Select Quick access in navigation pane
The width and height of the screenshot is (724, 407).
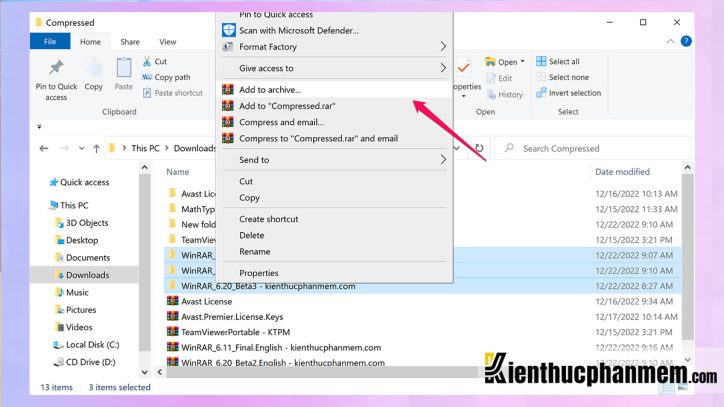point(79,182)
